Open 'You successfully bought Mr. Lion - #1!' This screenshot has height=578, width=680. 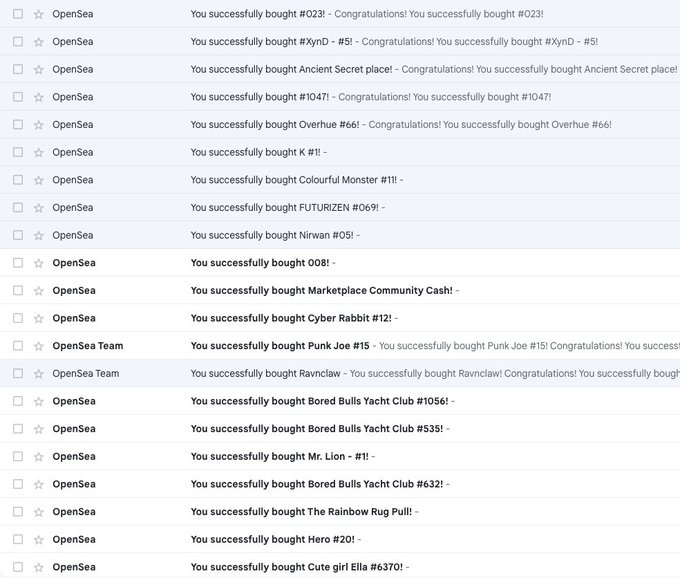coord(279,457)
